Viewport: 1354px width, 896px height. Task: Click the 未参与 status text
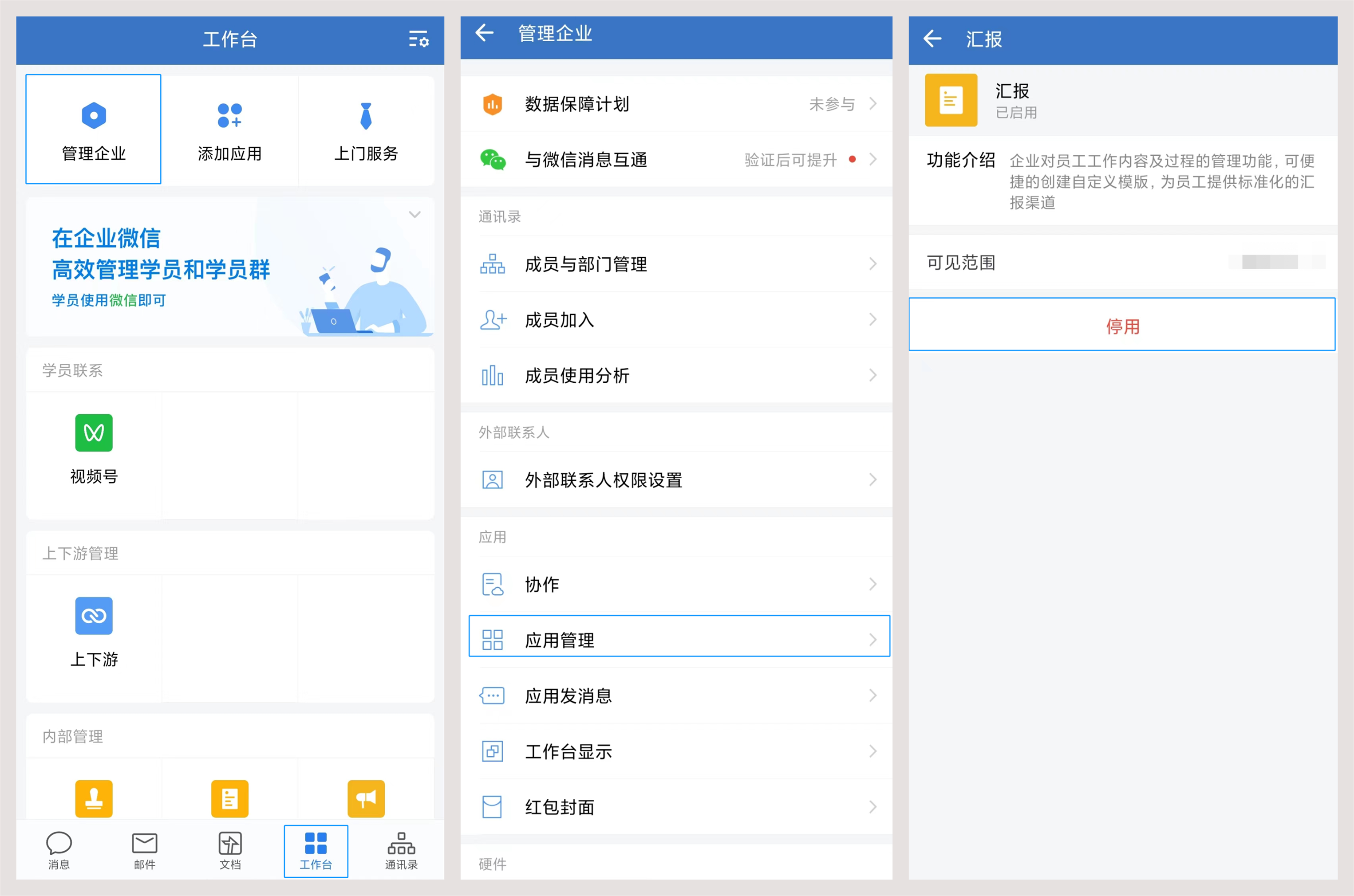point(832,104)
